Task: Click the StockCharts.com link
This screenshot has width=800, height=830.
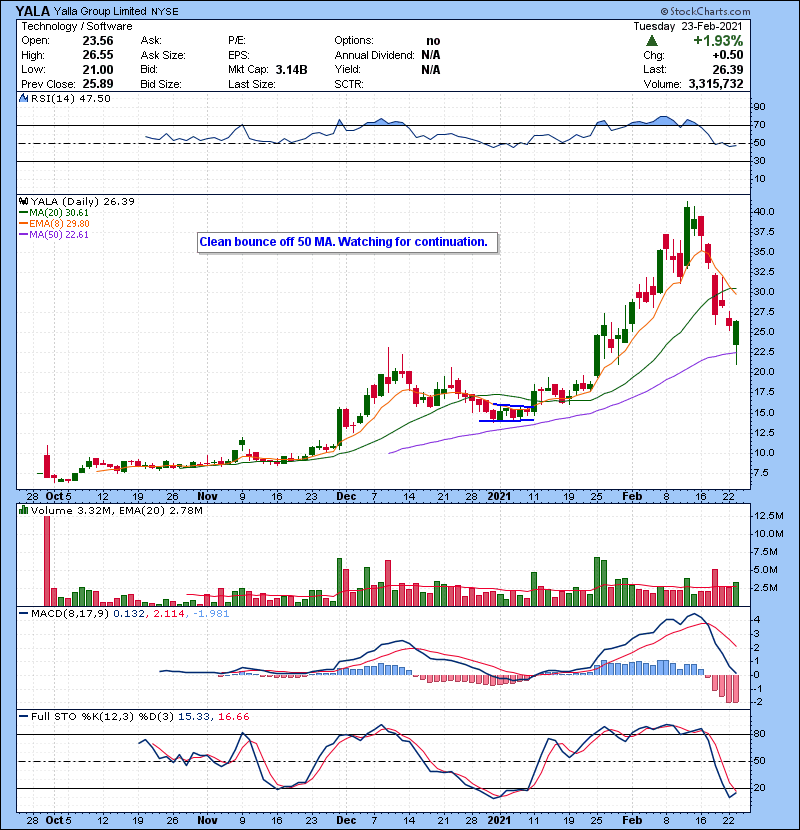Action: point(705,11)
